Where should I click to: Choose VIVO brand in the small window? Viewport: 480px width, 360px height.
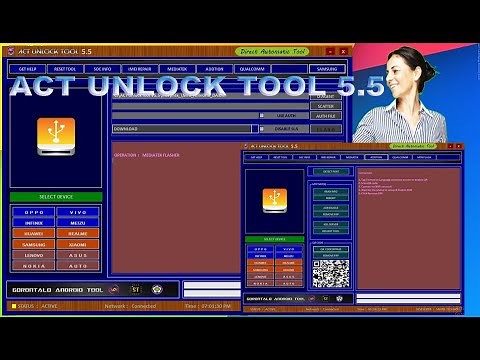[x=289, y=249]
